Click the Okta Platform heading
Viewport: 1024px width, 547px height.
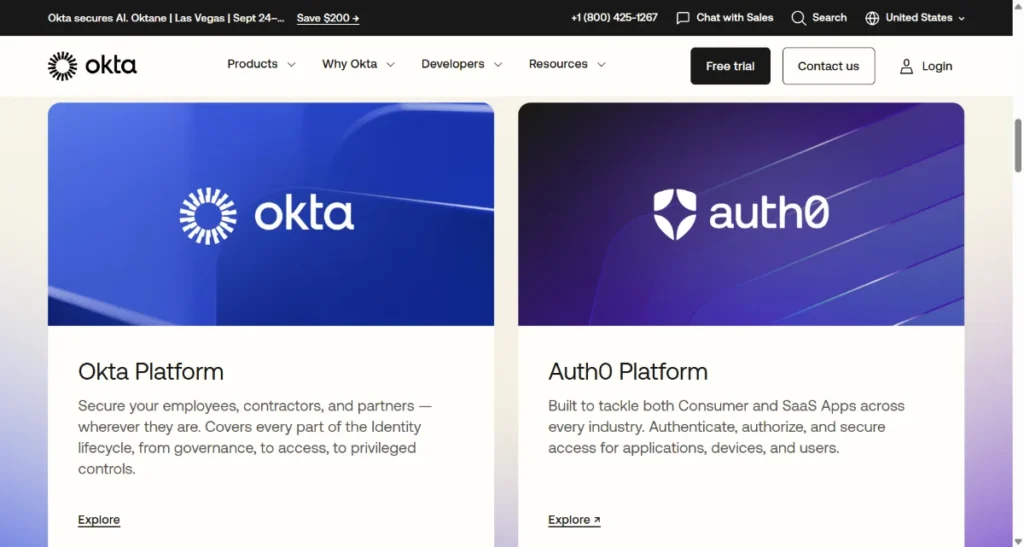pyautogui.click(x=151, y=371)
